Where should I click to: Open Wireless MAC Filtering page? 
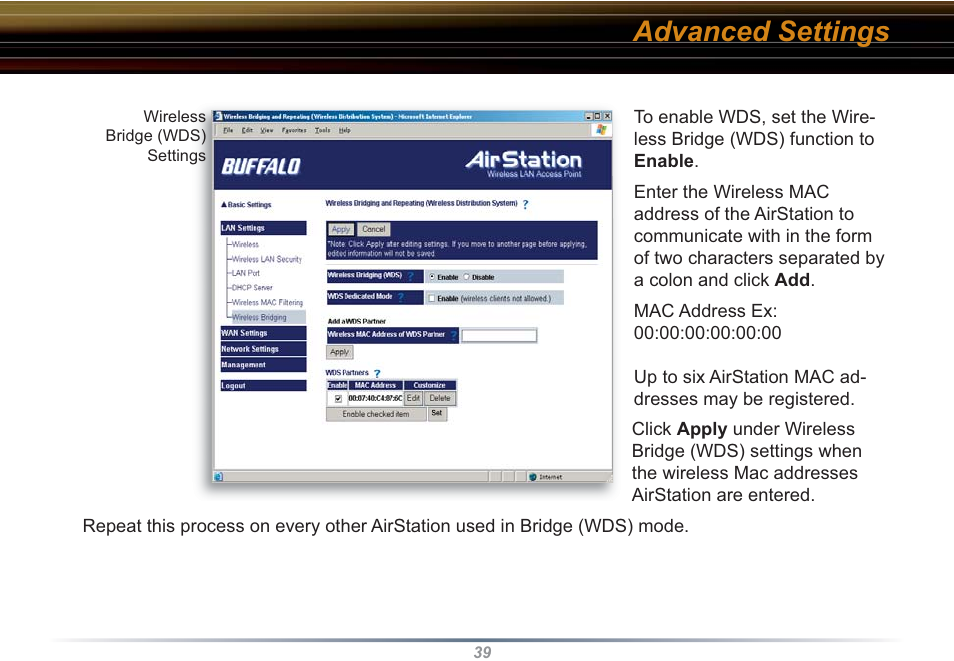coord(267,303)
